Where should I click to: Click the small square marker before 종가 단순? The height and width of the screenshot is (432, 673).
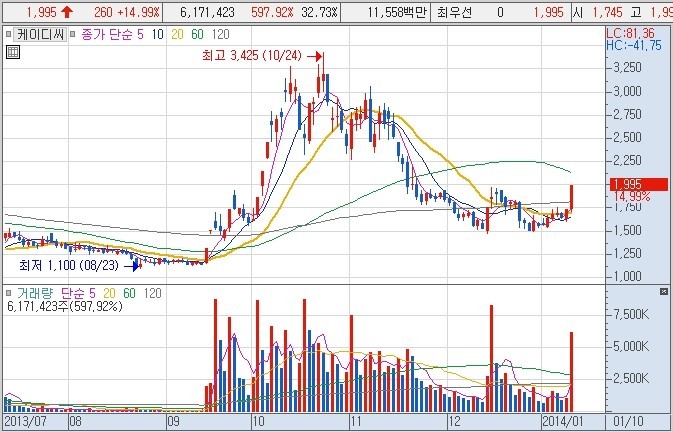pyautogui.click(x=73, y=34)
